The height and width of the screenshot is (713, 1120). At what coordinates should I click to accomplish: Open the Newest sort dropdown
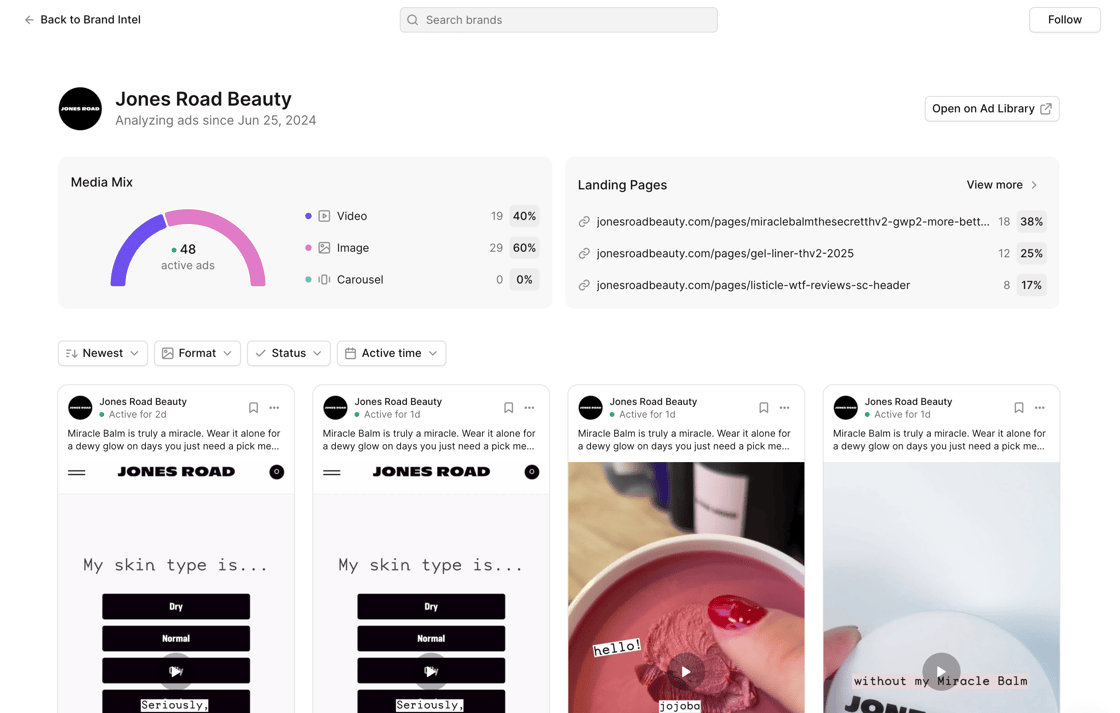102,353
